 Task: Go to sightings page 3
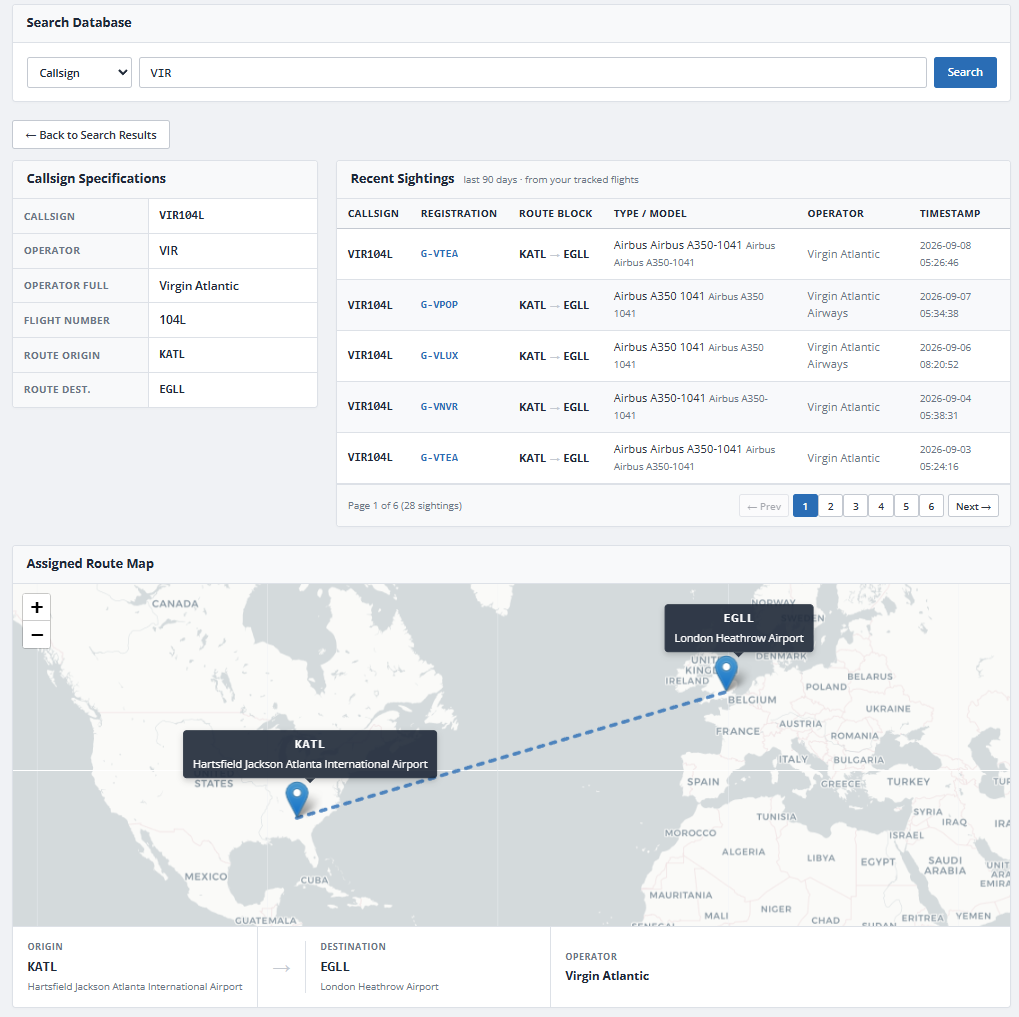point(856,506)
